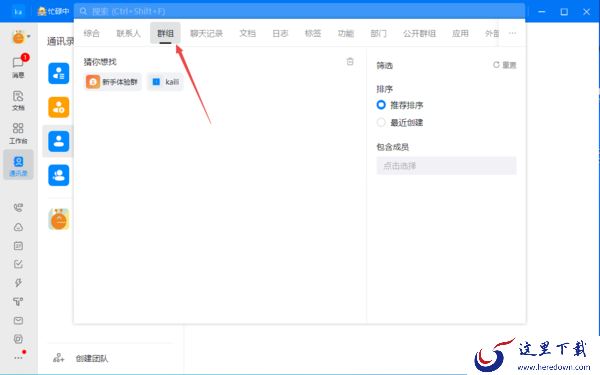Image resolution: width=600 pixels, height=375 pixels.
Task: Open the three-dots more menu in sidebar
Action: tap(18, 358)
